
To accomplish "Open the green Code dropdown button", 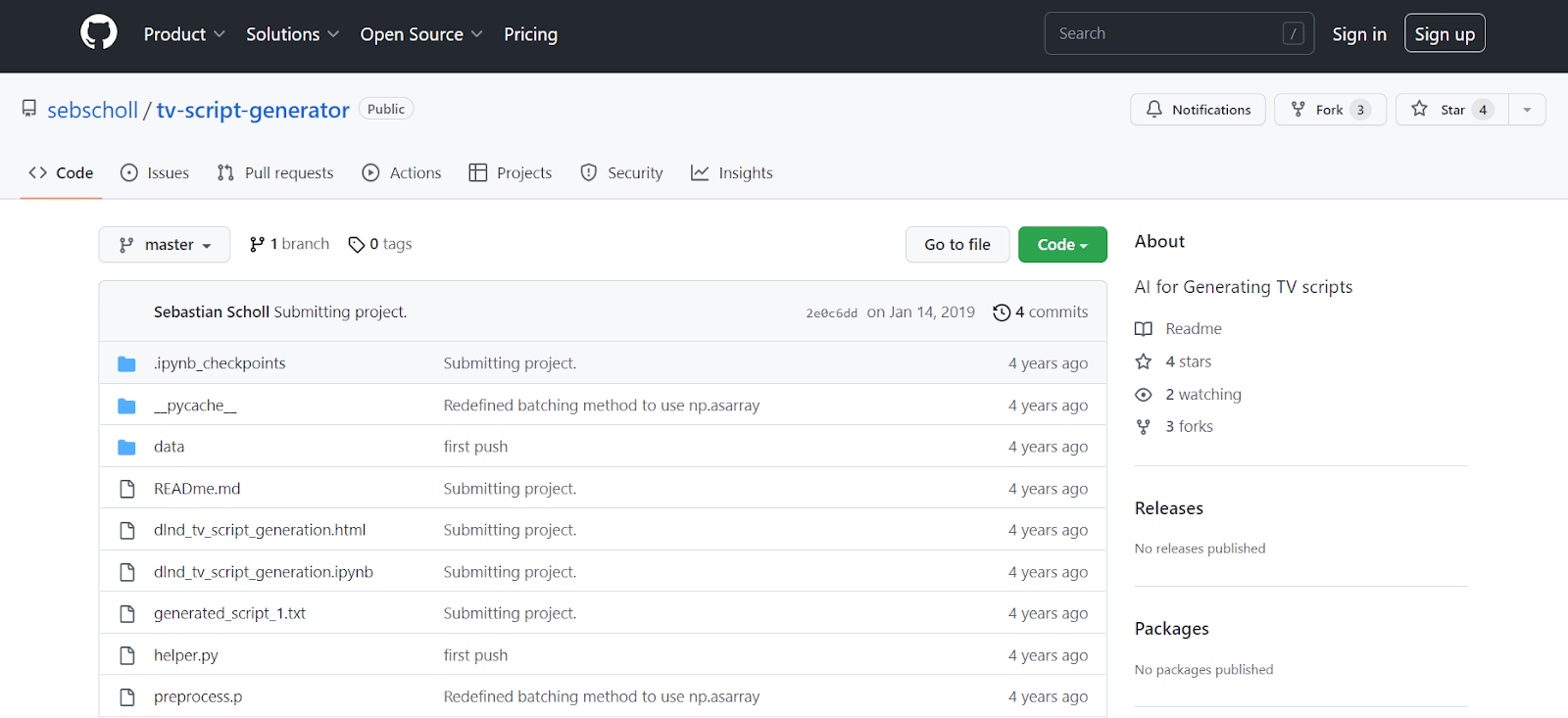I will (x=1062, y=245).
